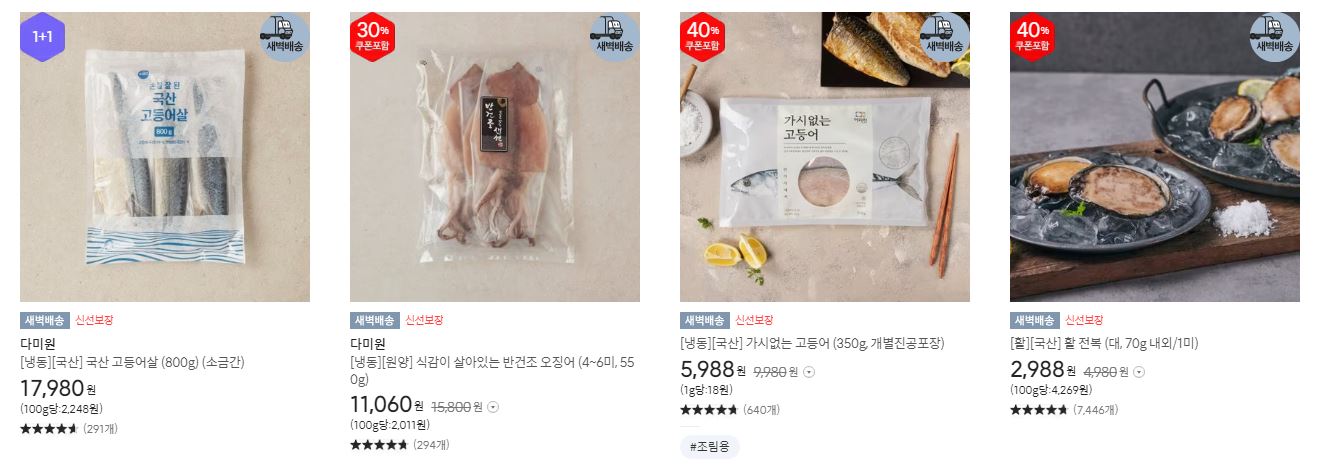1324x466 pixels.
Task: Click the 1+1 purple badge on mackerel fillet
Action: [42, 37]
